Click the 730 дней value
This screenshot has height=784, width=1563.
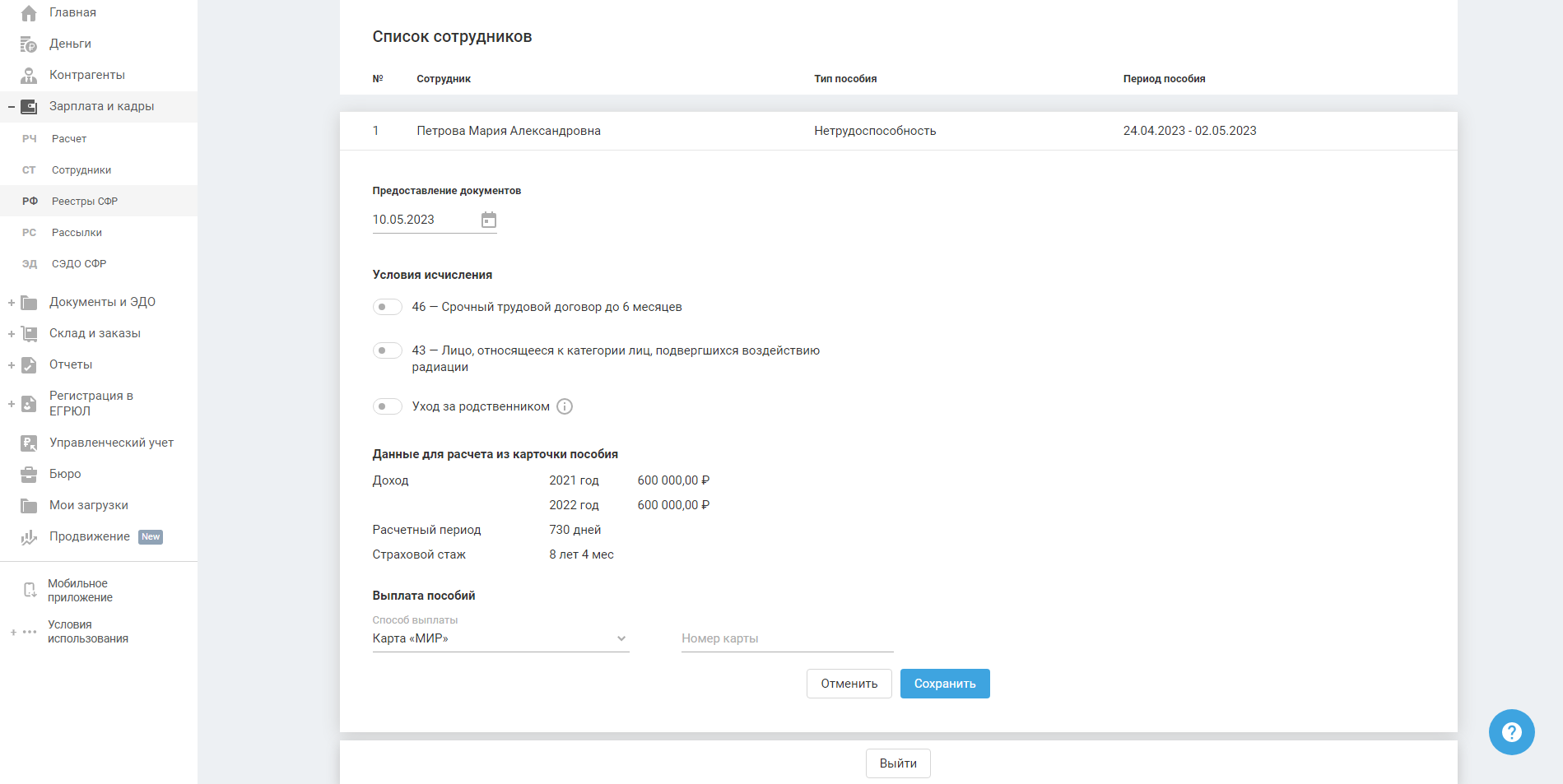point(575,530)
